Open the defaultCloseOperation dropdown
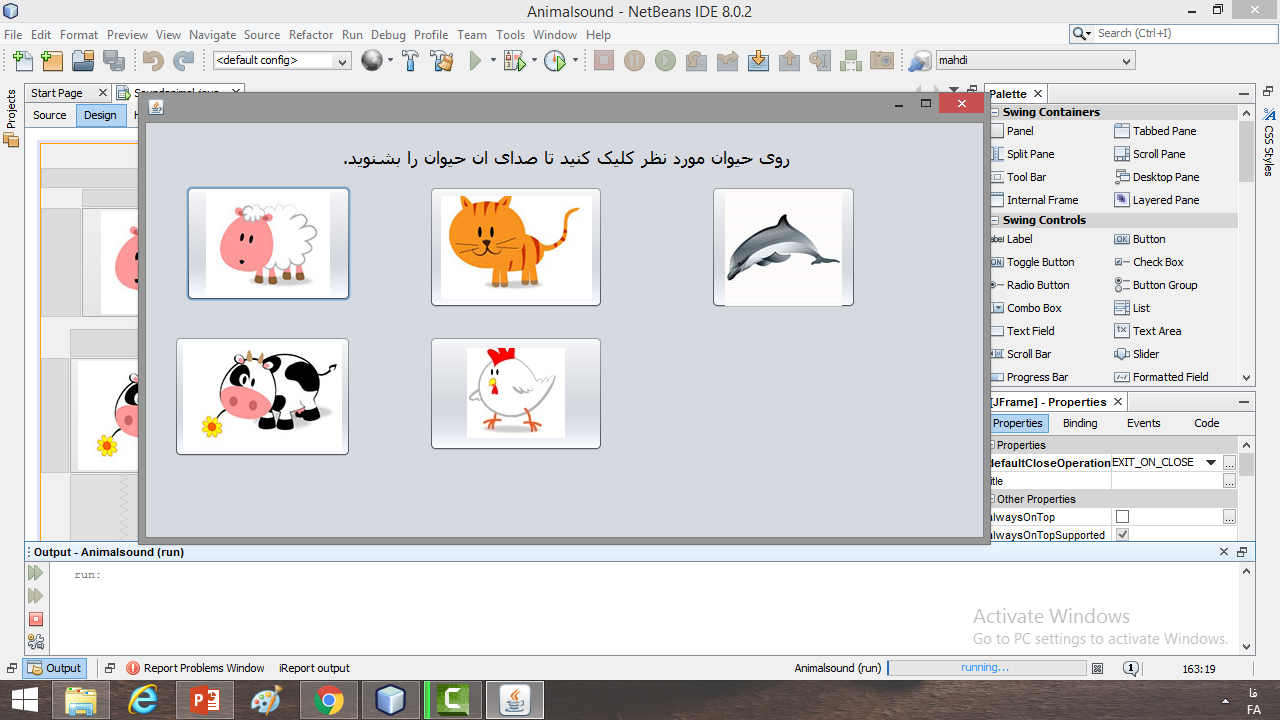 1211,463
